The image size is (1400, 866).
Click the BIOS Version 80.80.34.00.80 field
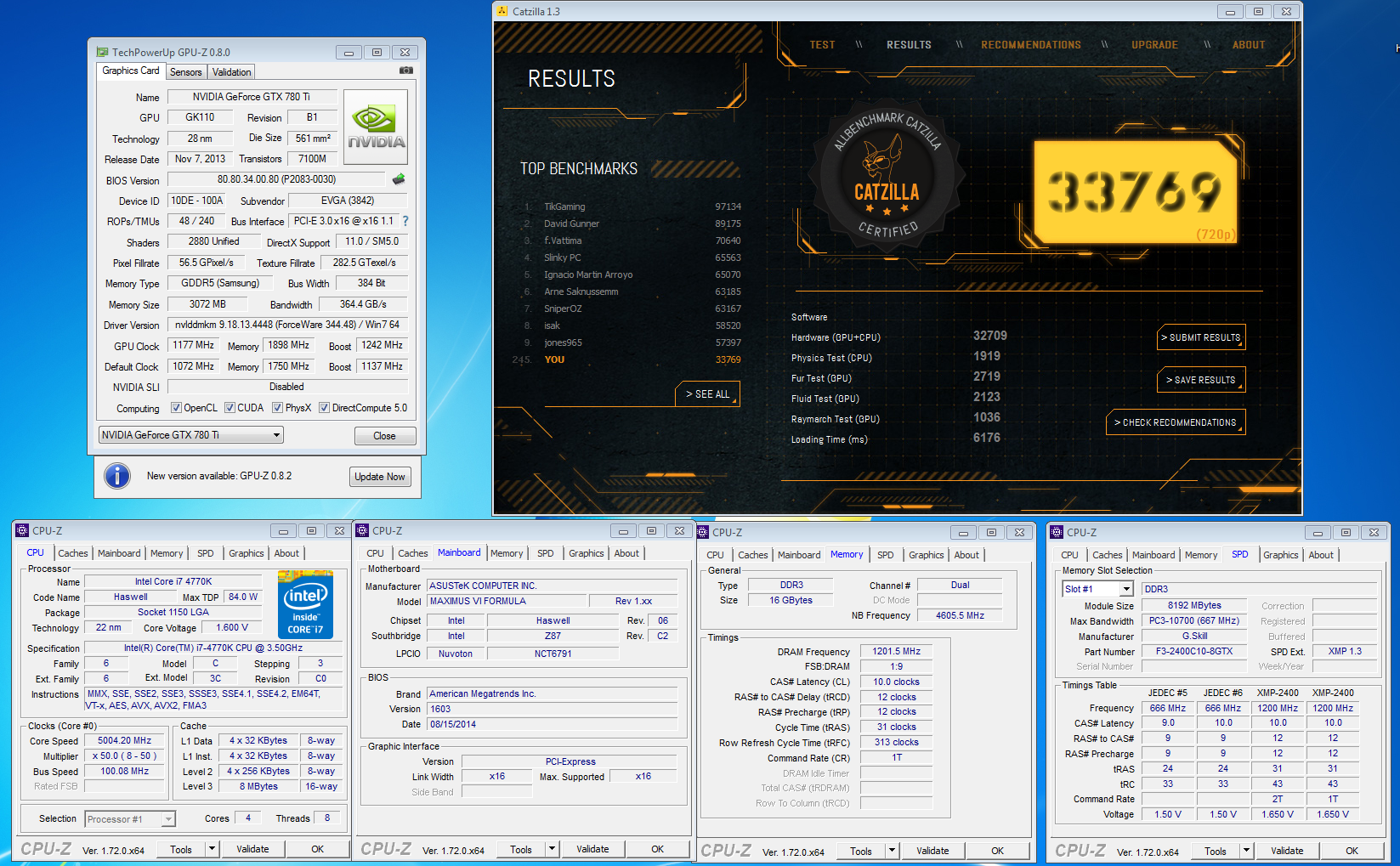[x=276, y=179]
